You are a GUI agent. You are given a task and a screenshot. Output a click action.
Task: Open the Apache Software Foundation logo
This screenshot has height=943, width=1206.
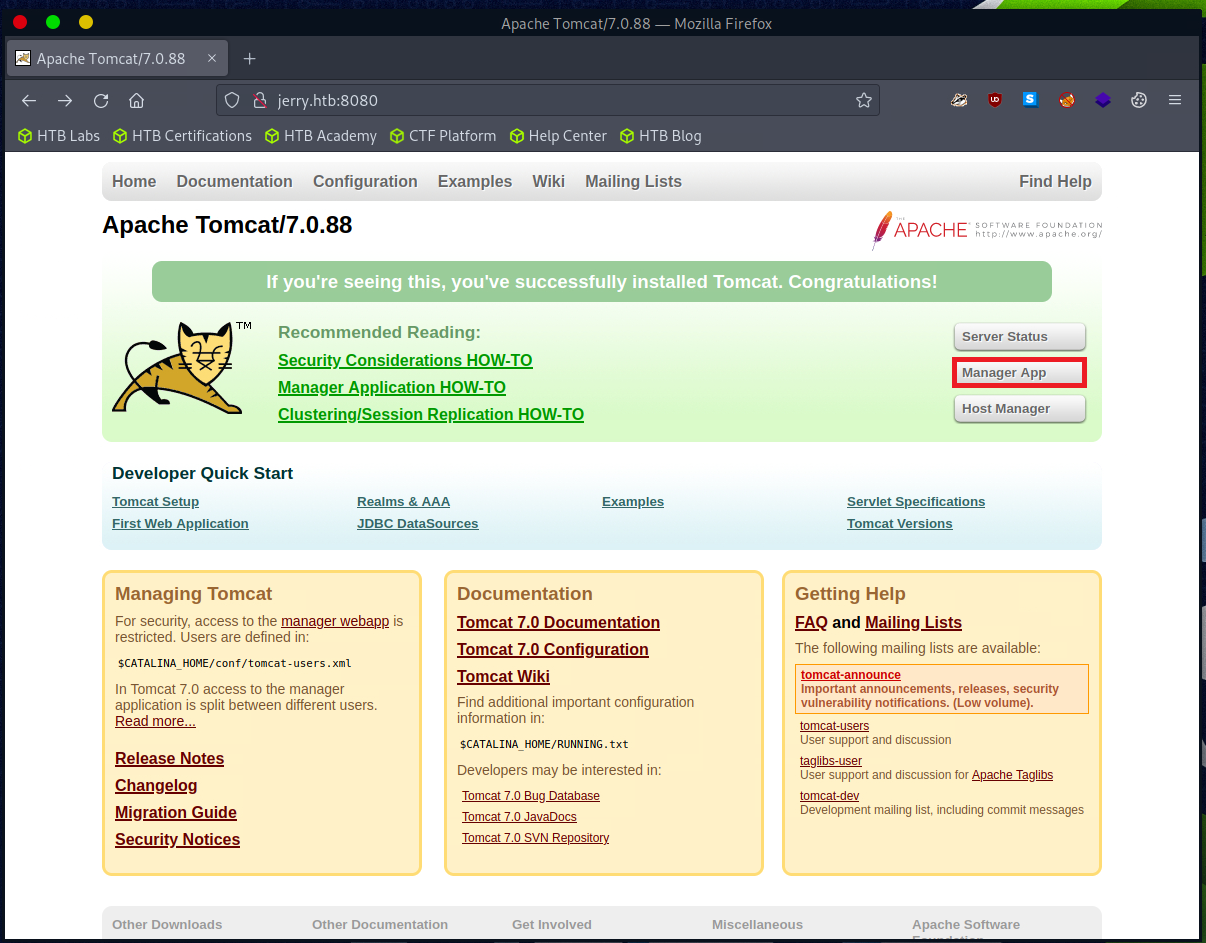(x=987, y=229)
